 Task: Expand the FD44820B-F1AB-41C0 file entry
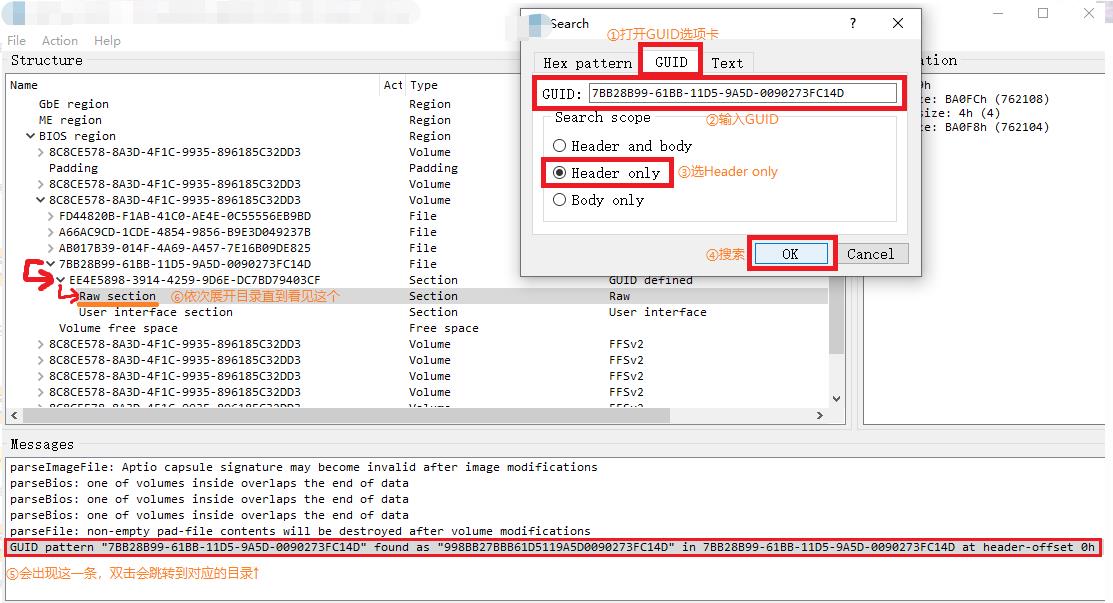tap(52, 216)
